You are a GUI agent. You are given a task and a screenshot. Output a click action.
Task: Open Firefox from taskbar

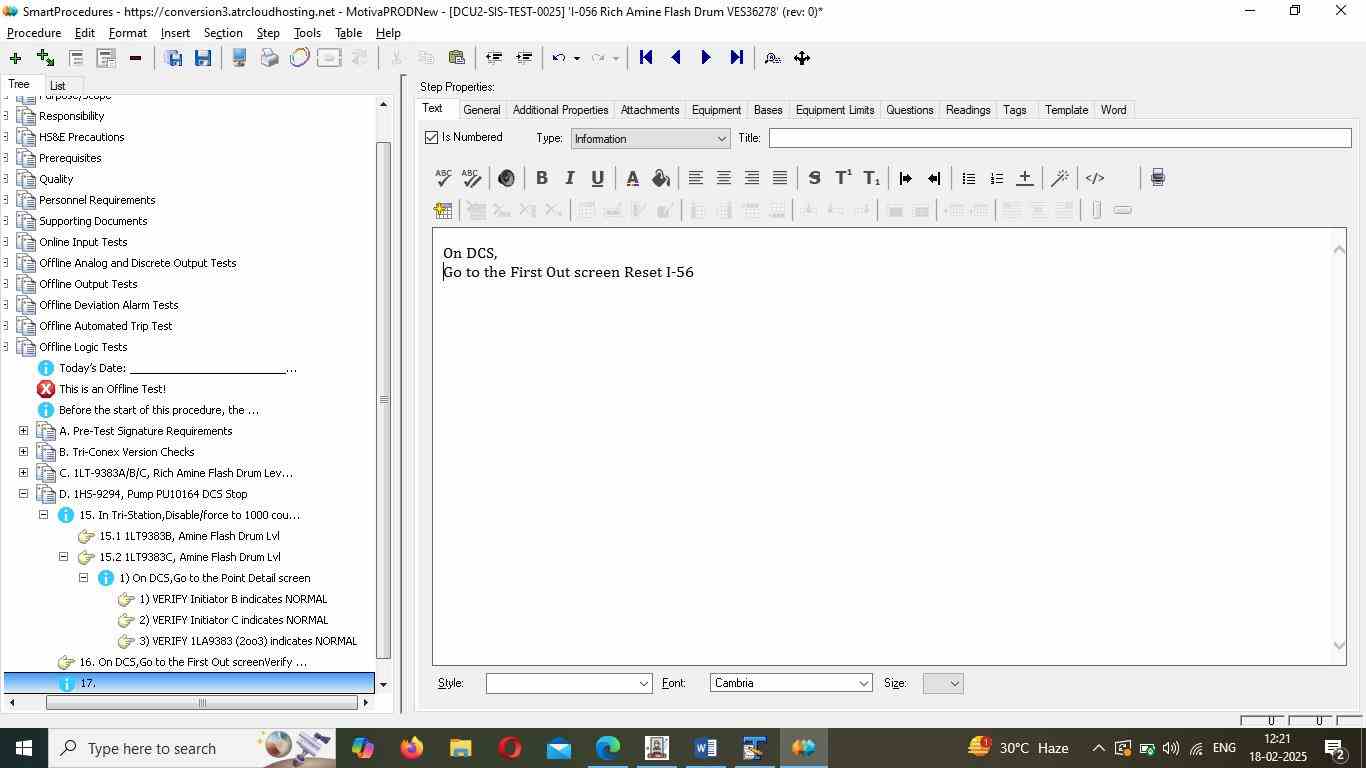click(411, 748)
